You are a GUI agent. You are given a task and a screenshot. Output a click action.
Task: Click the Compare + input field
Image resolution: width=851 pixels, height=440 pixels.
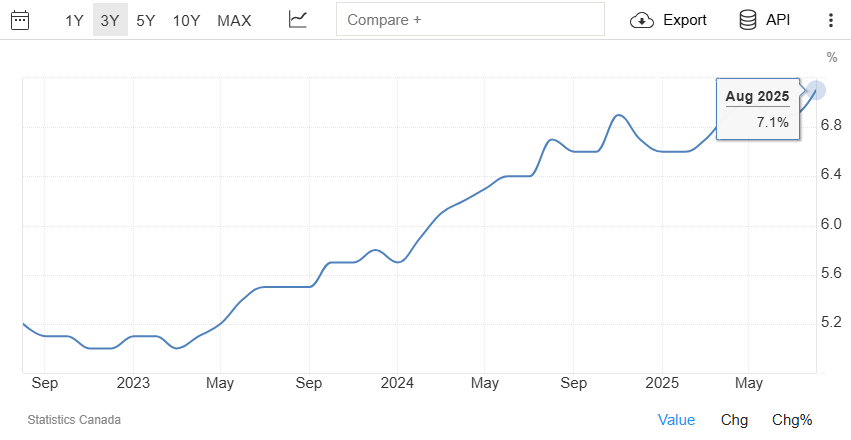[x=470, y=20]
